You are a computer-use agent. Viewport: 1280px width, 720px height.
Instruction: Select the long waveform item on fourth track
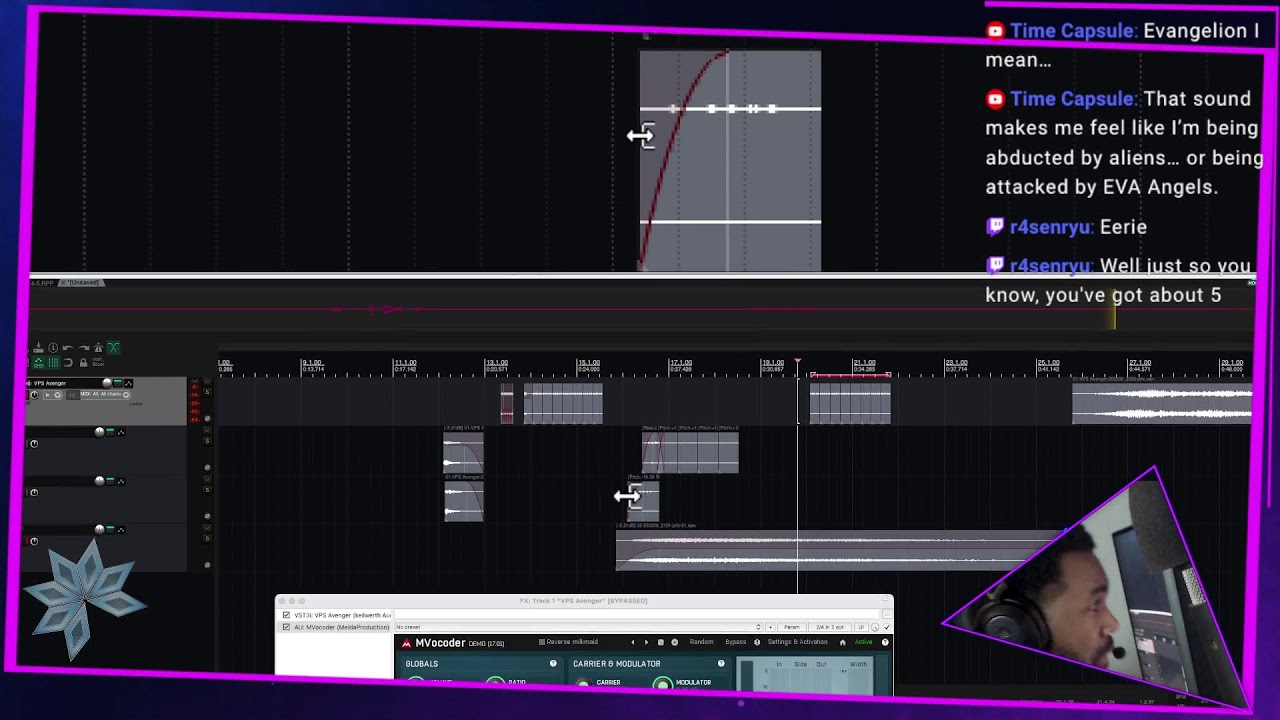click(x=840, y=550)
